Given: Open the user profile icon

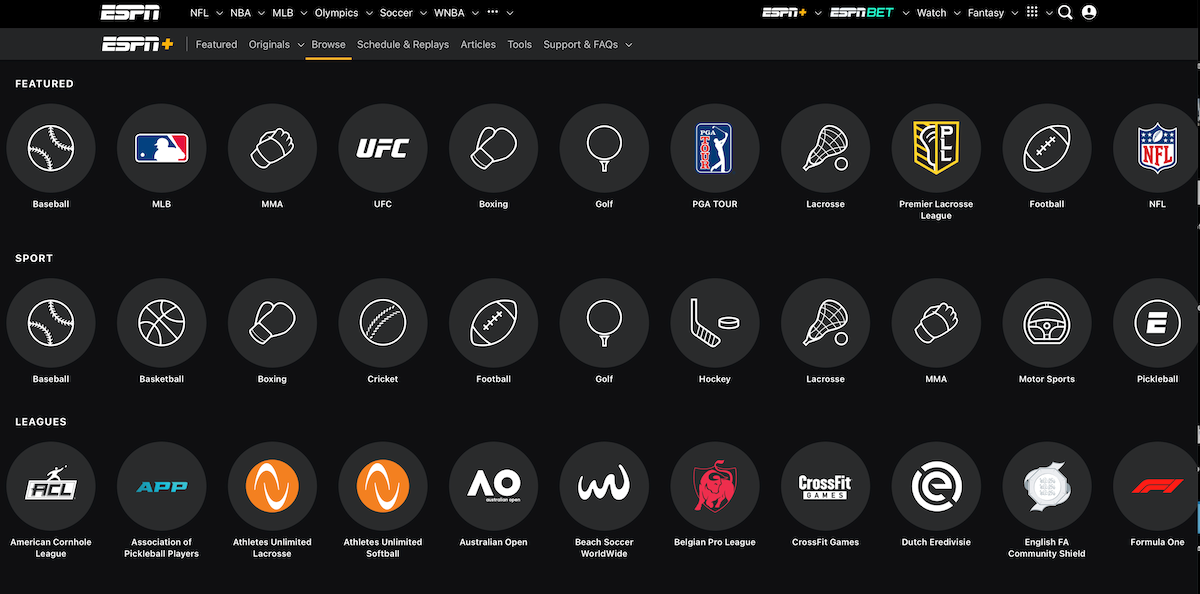Looking at the screenshot, I should (1089, 13).
